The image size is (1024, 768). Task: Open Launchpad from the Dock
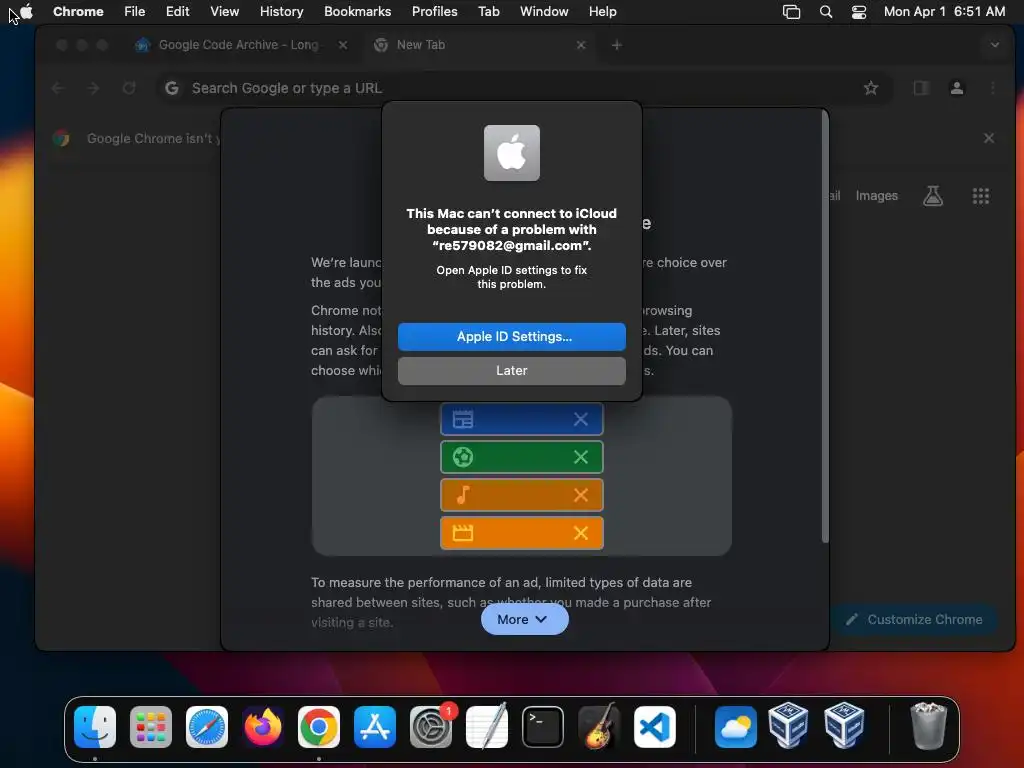click(x=151, y=727)
